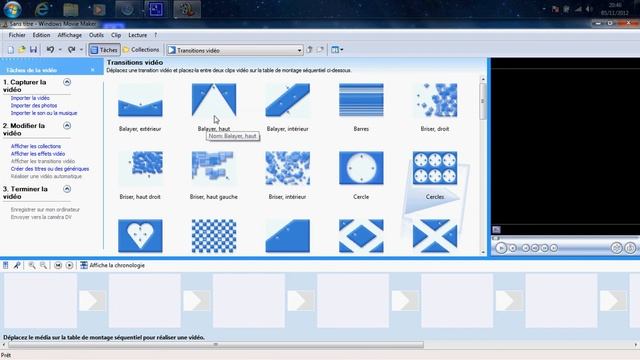640x360 pixels.
Task: Select the checkerboard transition thumbnail
Action: click(214, 236)
